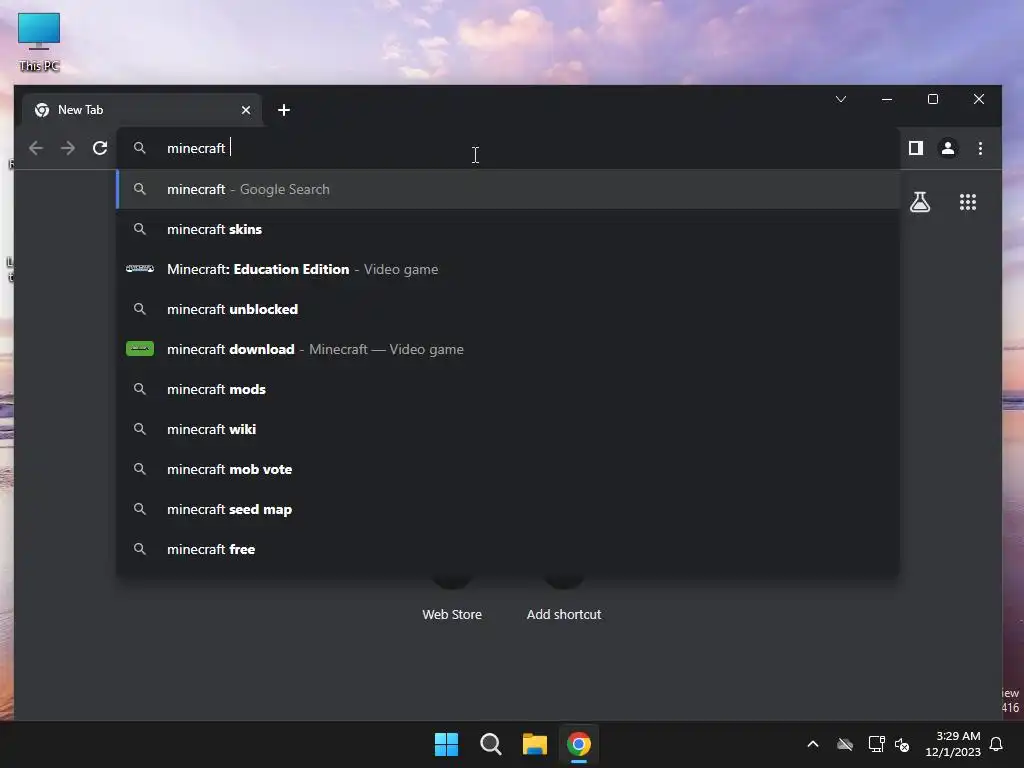Image resolution: width=1024 pixels, height=768 pixels.
Task: Open the Chrome side panel
Action: point(916,148)
